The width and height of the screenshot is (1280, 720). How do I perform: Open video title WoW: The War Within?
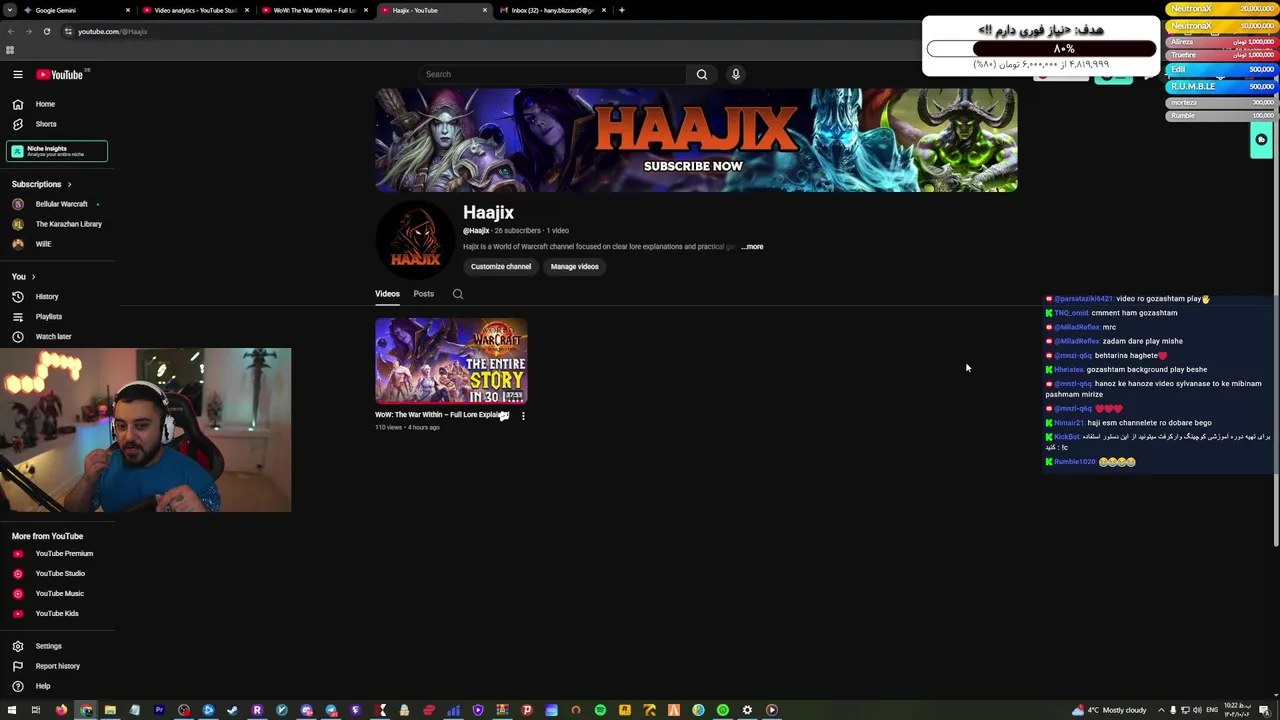click(440, 415)
